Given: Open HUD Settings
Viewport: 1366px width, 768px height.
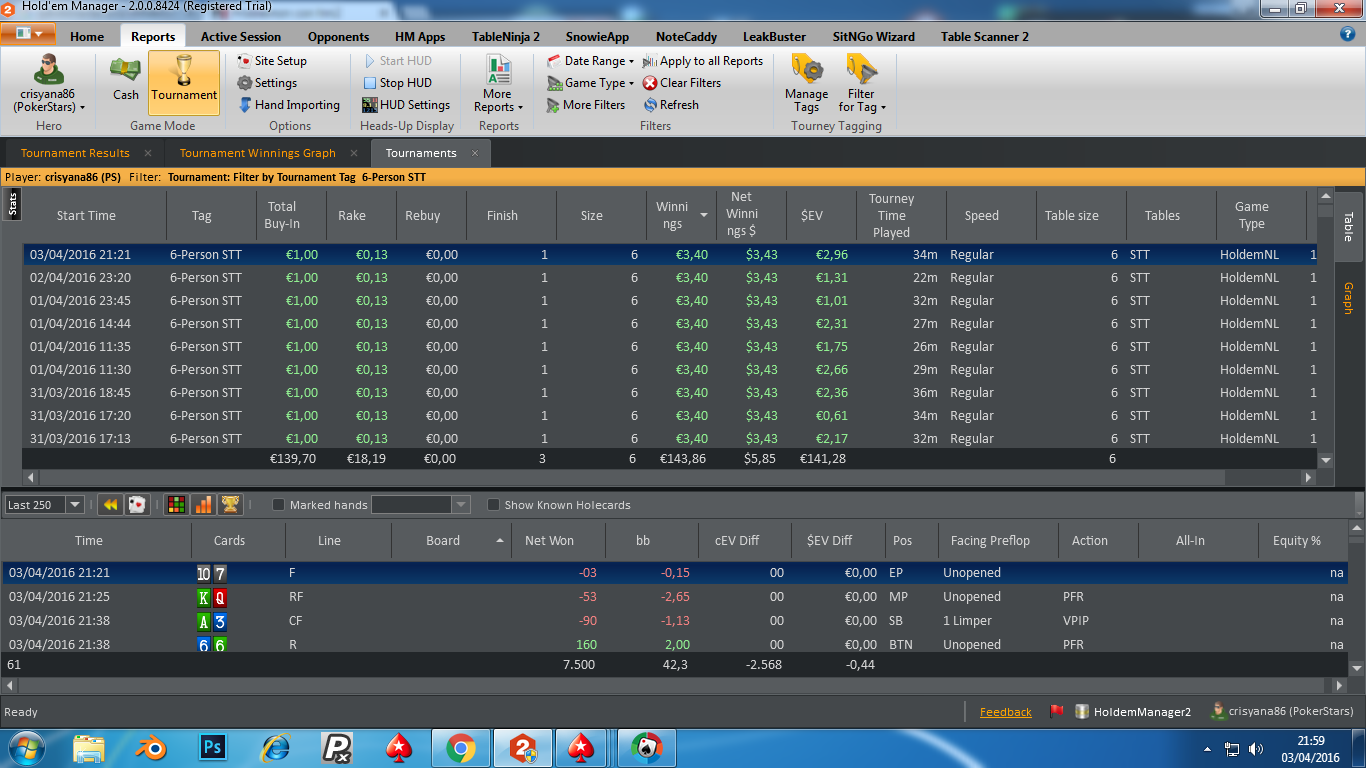Looking at the screenshot, I should 406,105.
